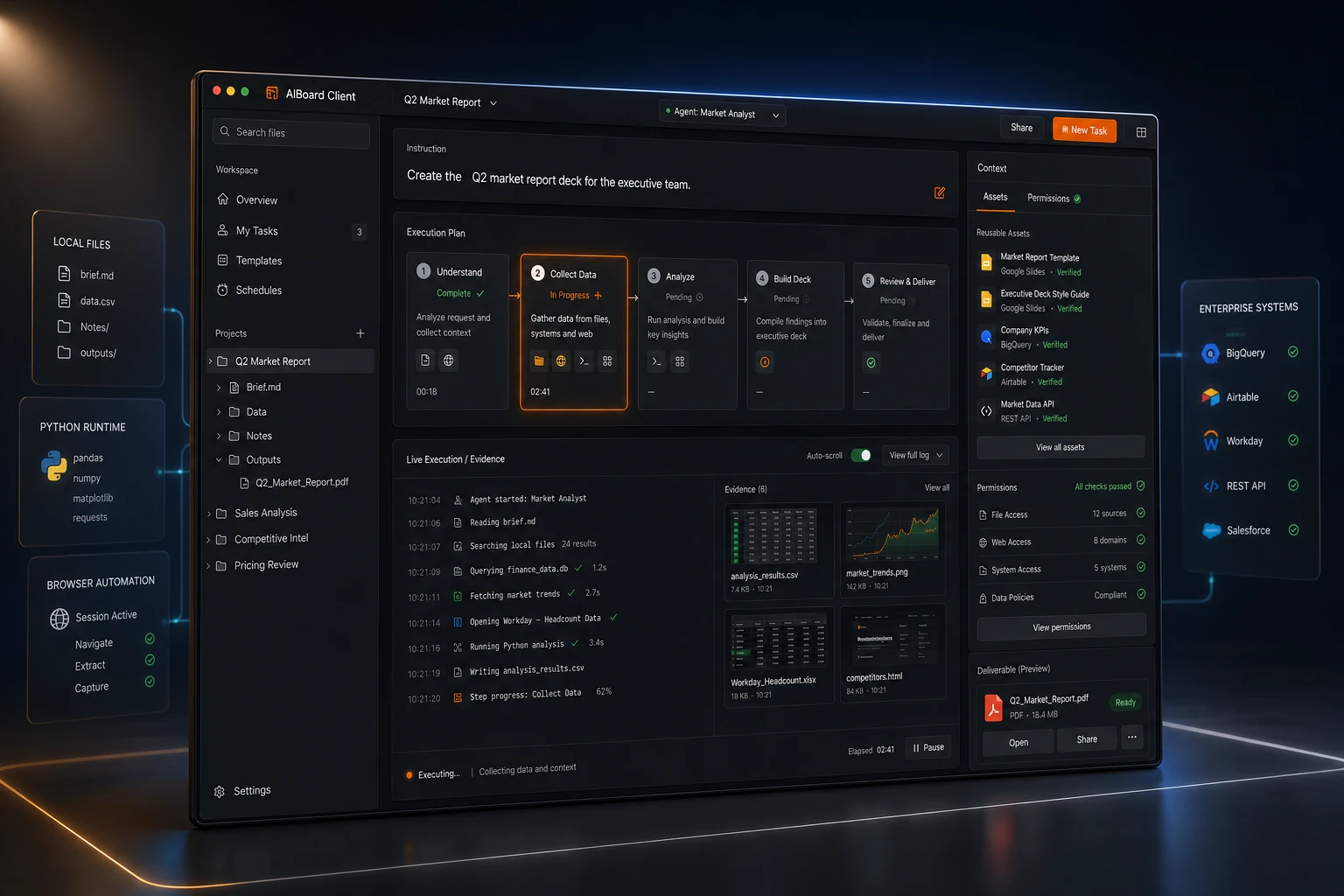Toggle the Auto-scroll switch
Viewport: 1344px width, 896px height.
coord(861,455)
